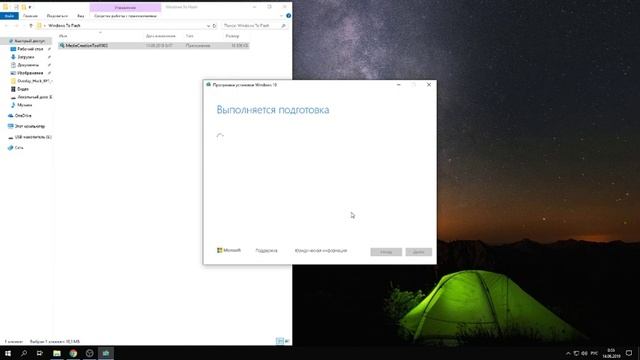
Task: Click the Microsoft logo in setup window
Action: [x=229, y=250]
